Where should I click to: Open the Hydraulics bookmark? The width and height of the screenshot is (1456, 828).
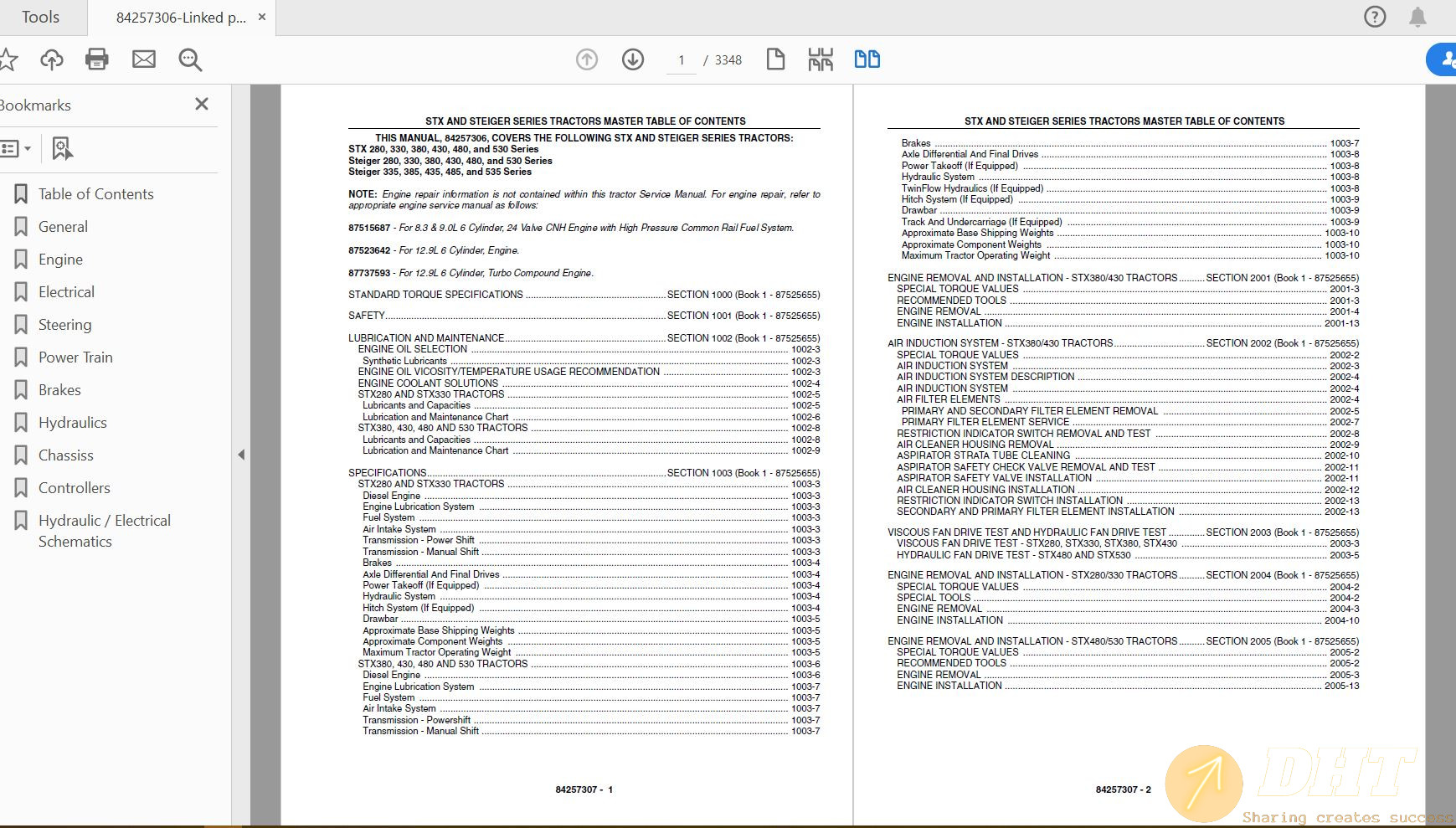pyautogui.click(x=73, y=423)
